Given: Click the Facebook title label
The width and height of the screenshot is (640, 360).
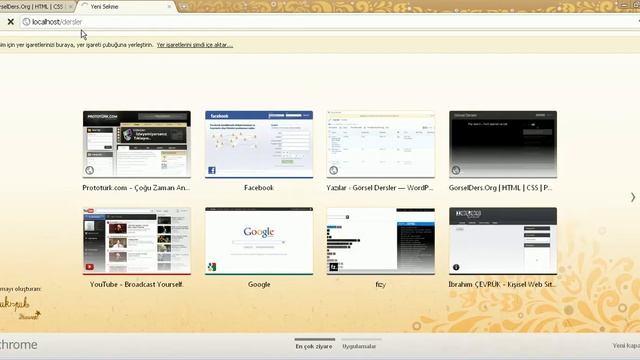Looking at the screenshot, I should coord(259,188).
